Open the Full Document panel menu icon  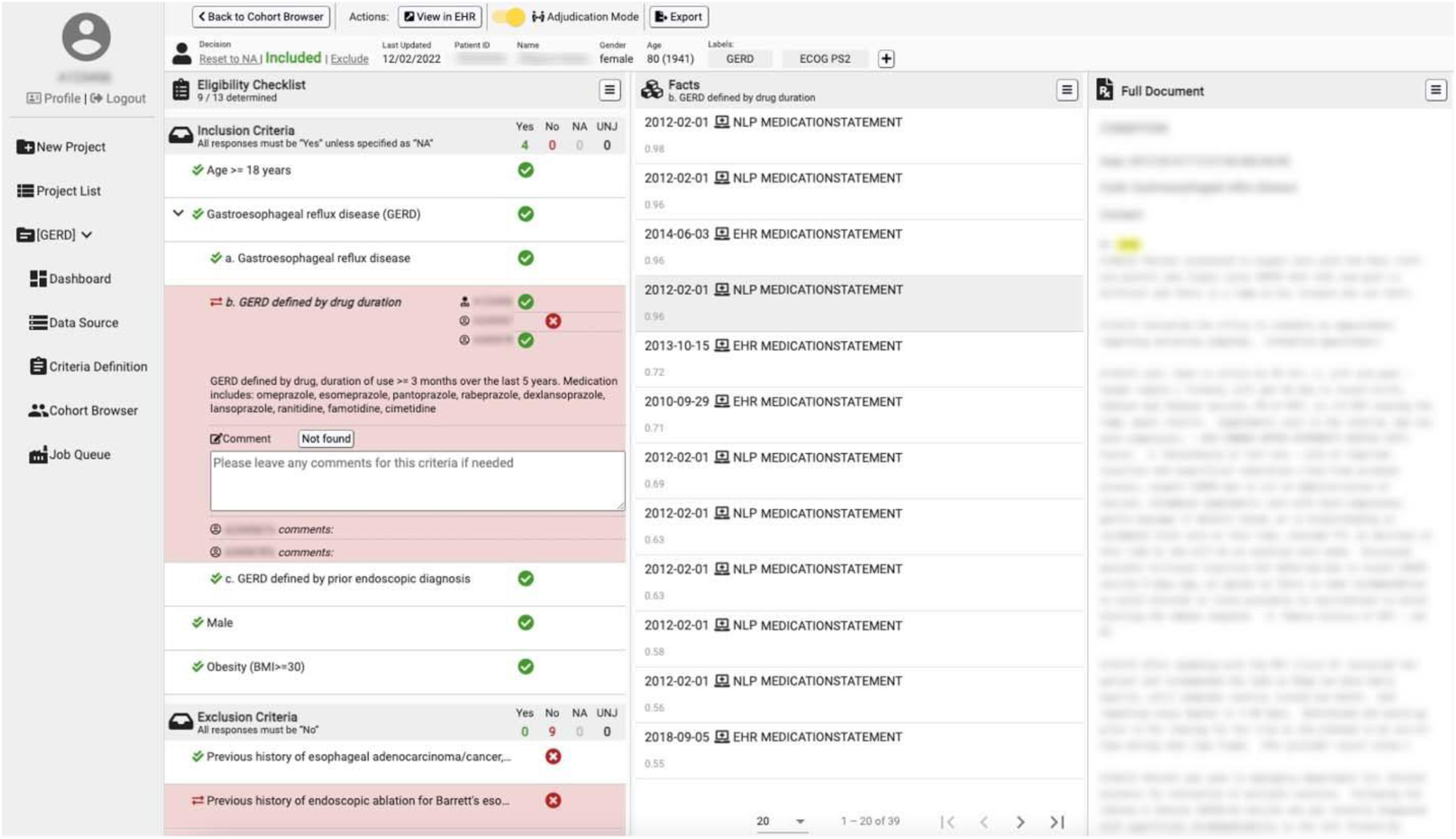(1435, 90)
